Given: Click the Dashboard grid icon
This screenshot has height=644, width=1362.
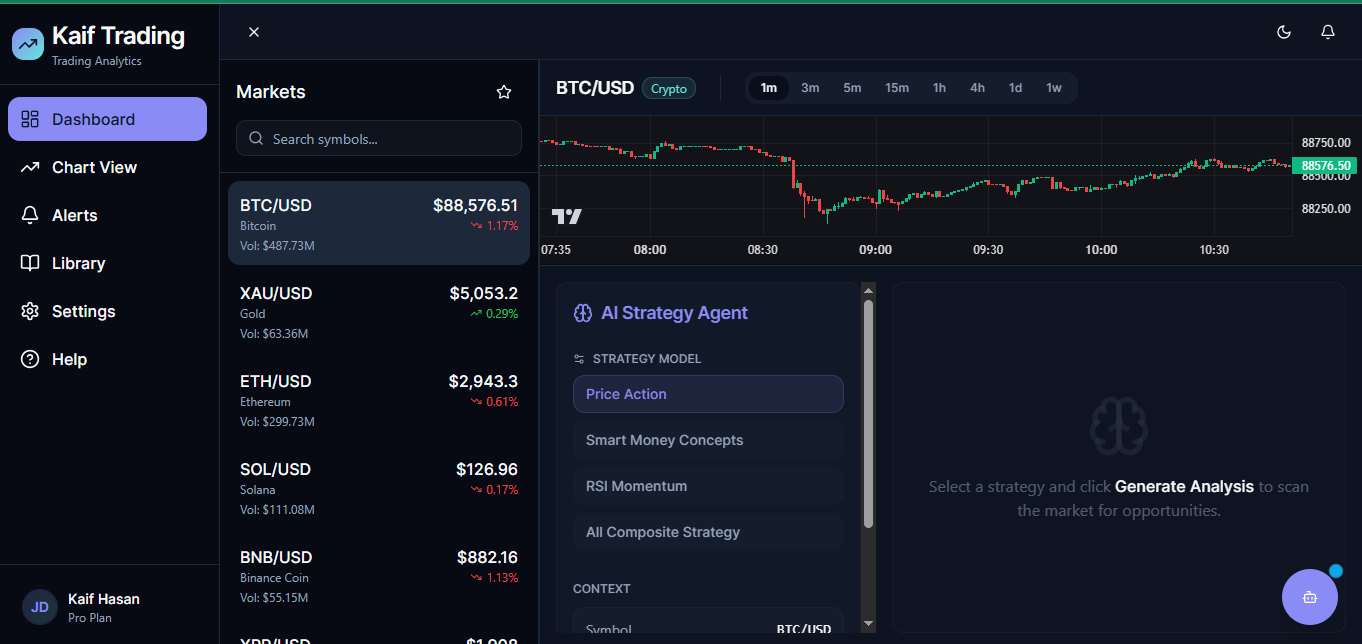Looking at the screenshot, I should [x=30, y=119].
